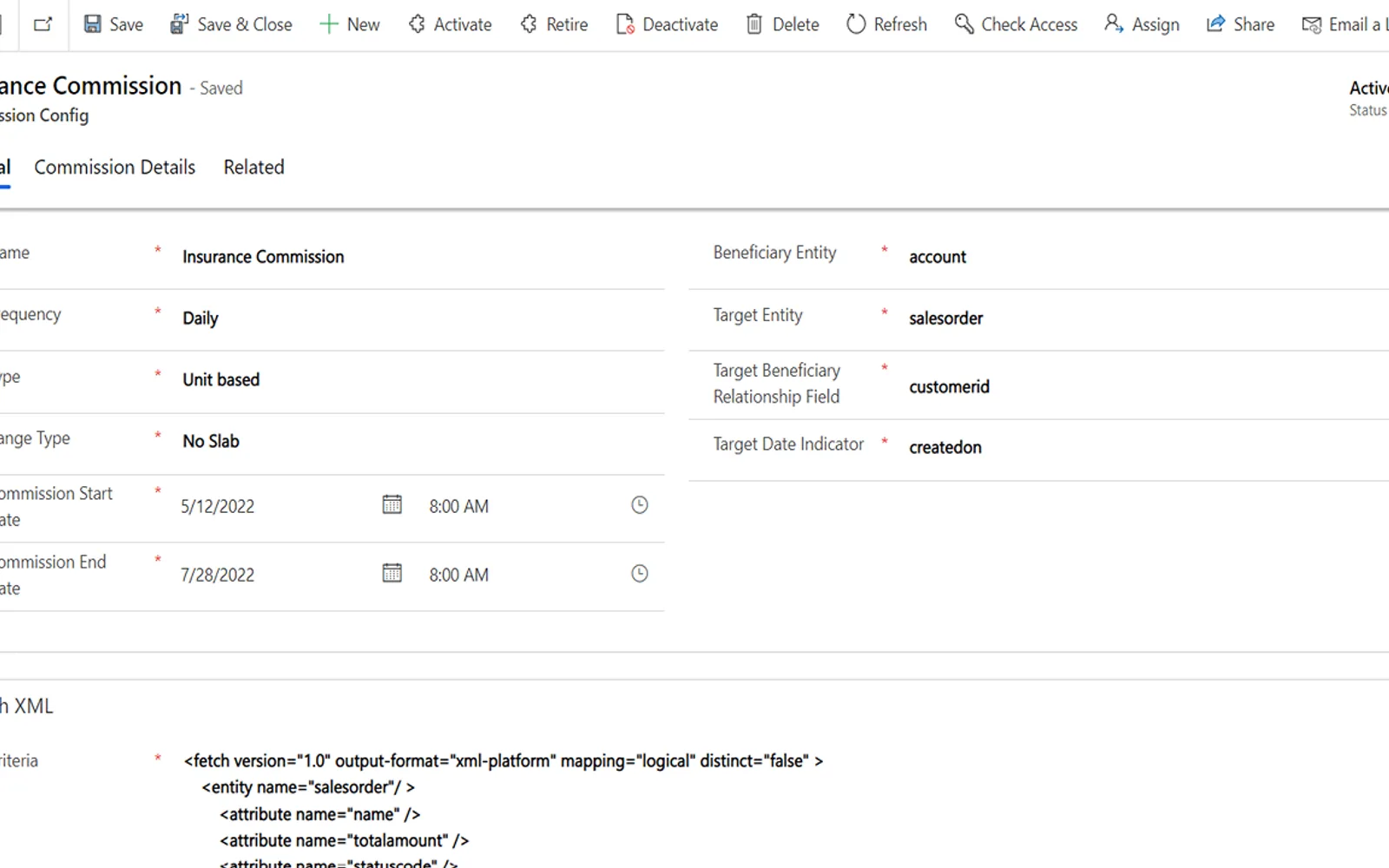Edit Target Entity field salesorder

pyautogui.click(x=1146, y=319)
